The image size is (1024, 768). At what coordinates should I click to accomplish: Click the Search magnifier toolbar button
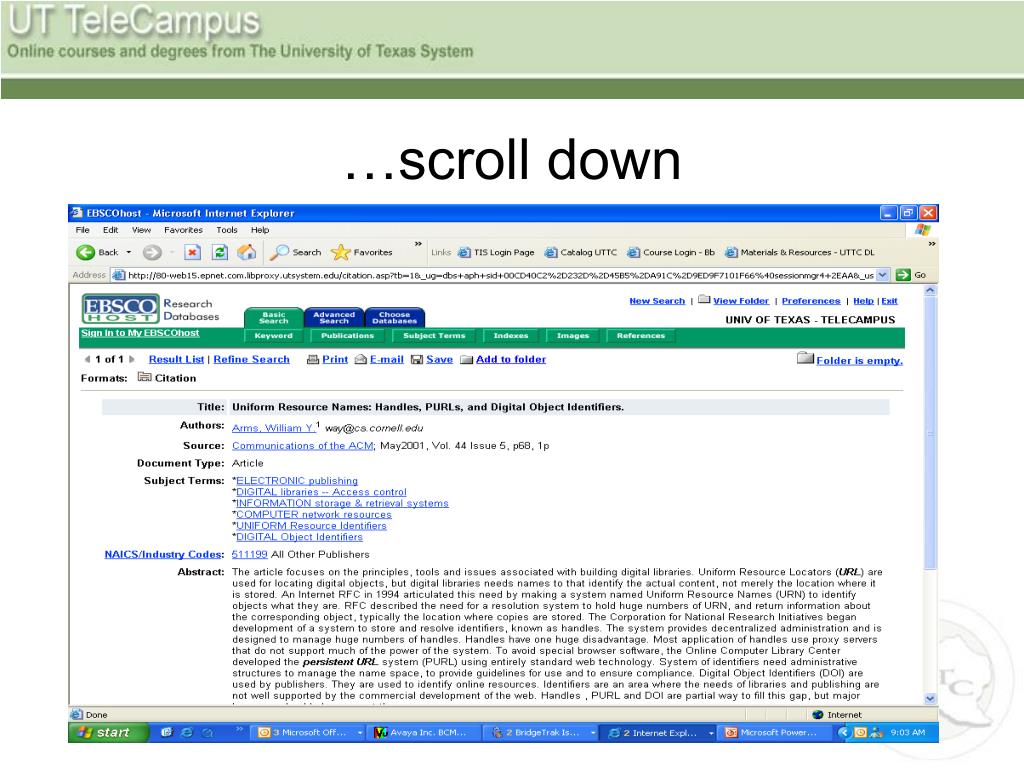click(x=296, y=252)
